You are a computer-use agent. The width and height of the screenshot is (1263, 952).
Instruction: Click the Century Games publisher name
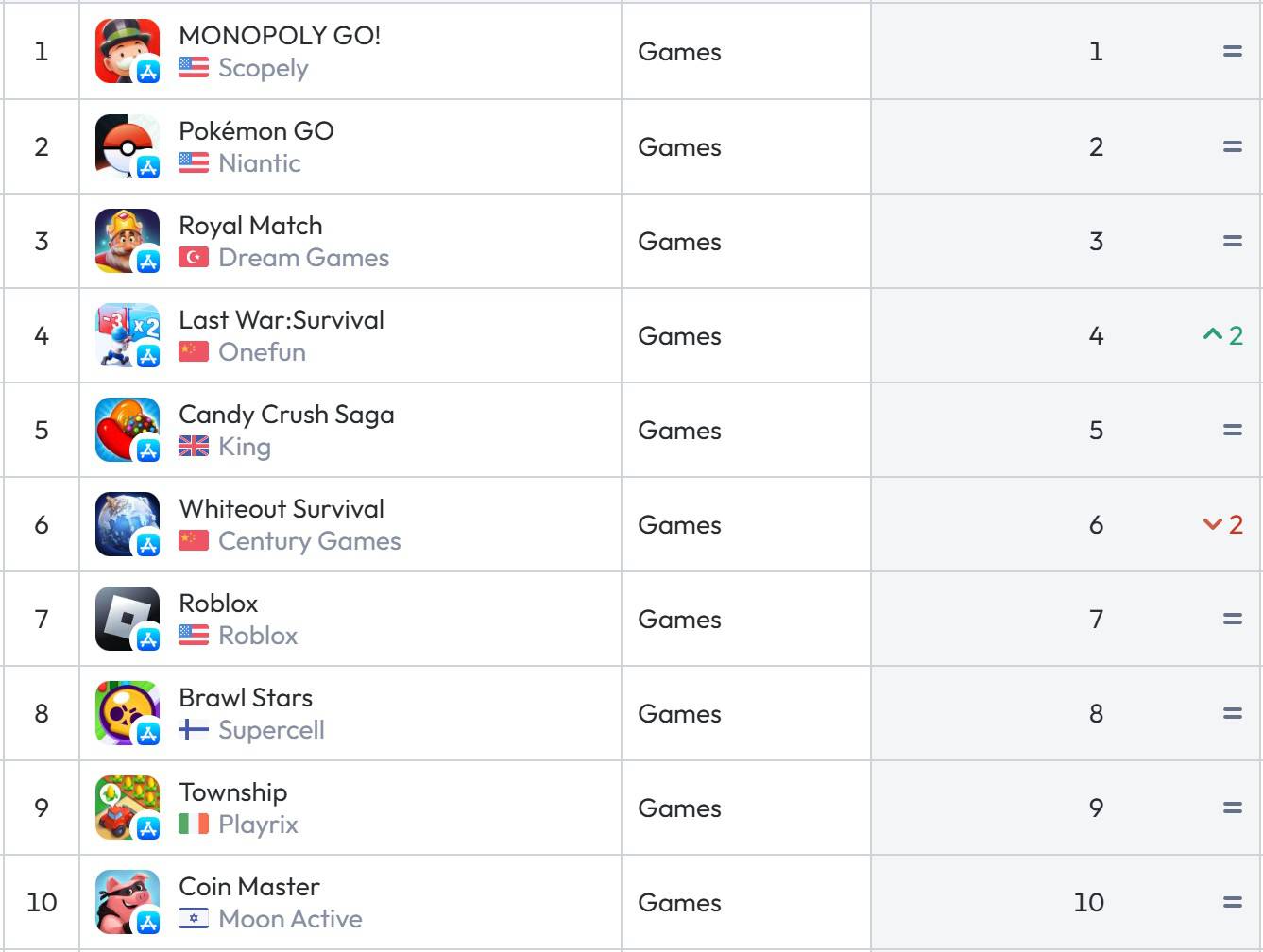pyautogui.click(x=310, y=541)
